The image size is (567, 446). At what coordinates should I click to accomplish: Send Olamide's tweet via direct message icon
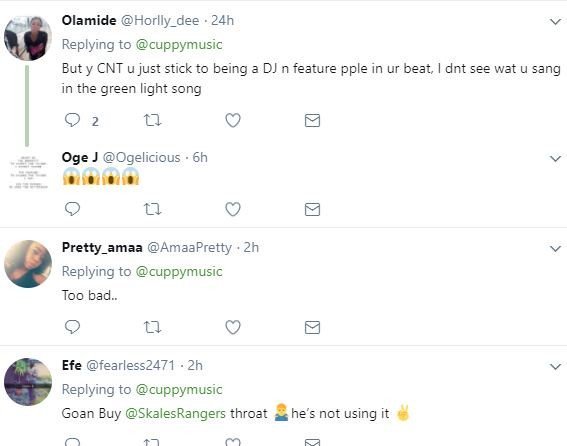coord(312,120)
